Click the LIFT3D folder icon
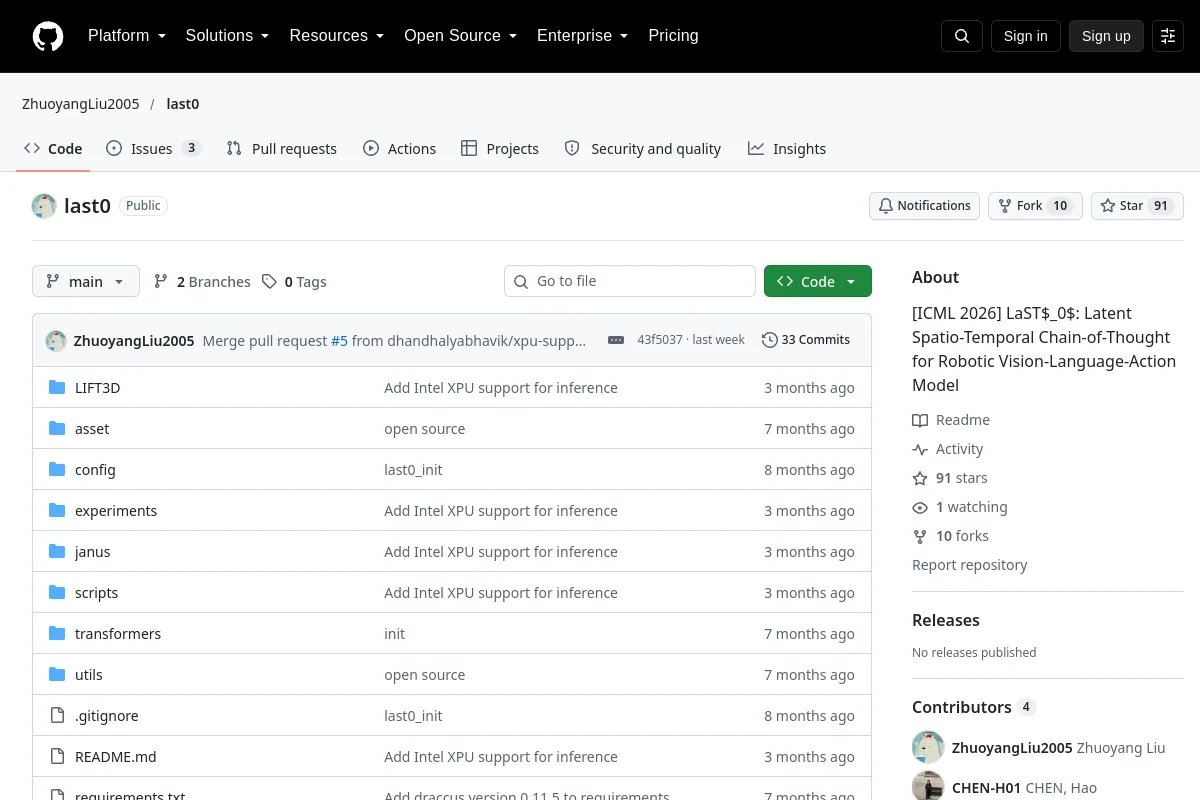The height and width of the screenshot is (800, 1200). pos(57,388)
